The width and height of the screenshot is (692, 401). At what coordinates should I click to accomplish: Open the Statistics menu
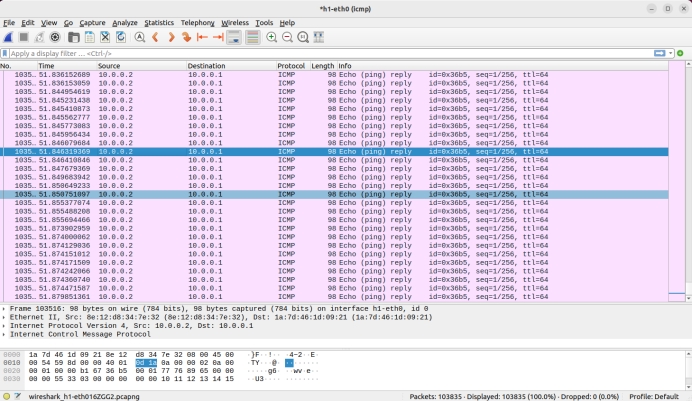159,22
